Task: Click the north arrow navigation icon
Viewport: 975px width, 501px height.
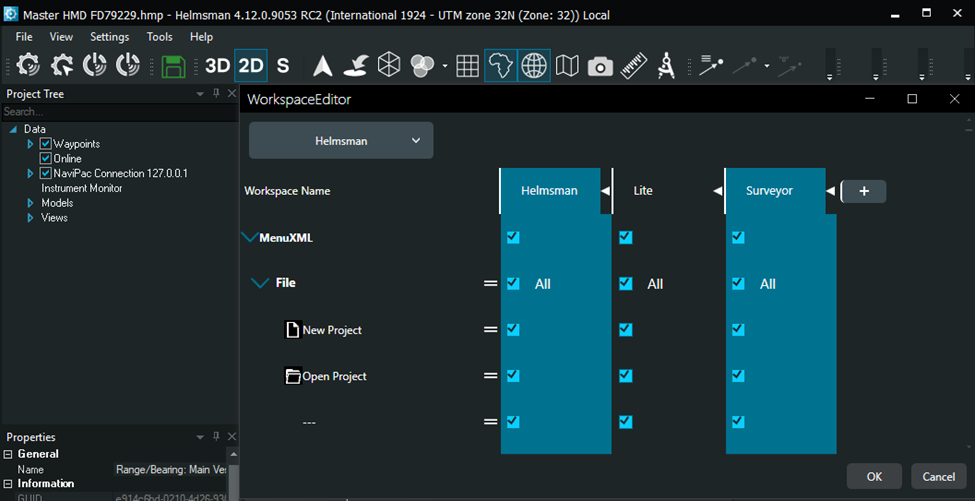Action: (323, 65)
